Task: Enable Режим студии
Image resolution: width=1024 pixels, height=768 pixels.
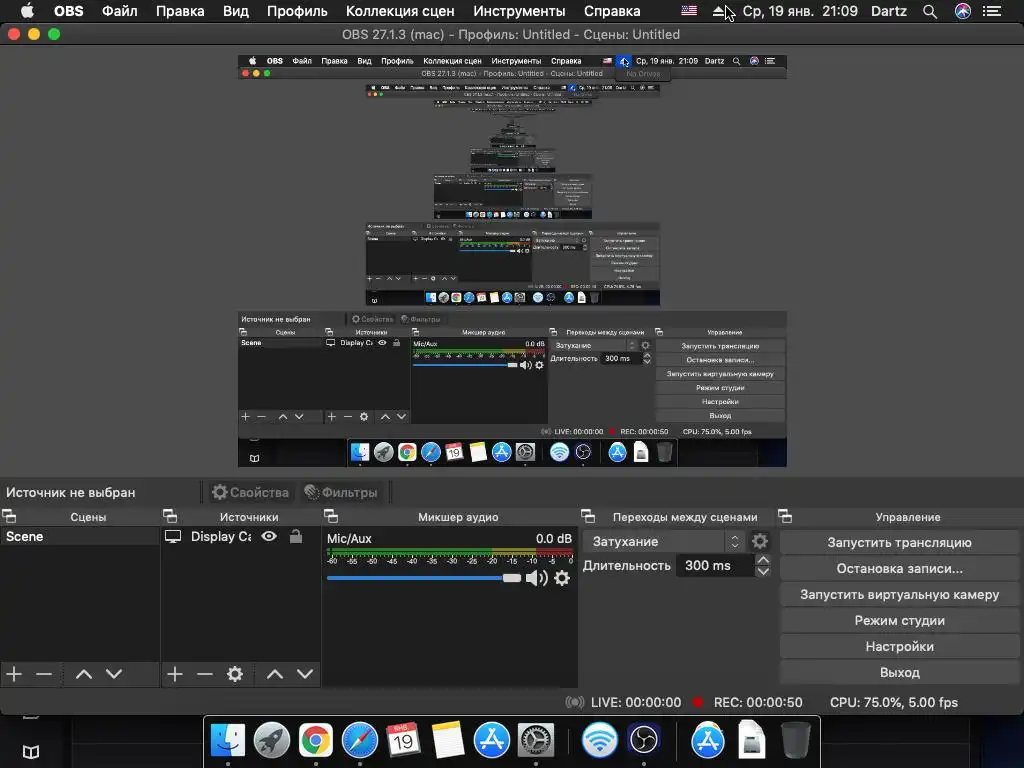Action: click(899, 620)
